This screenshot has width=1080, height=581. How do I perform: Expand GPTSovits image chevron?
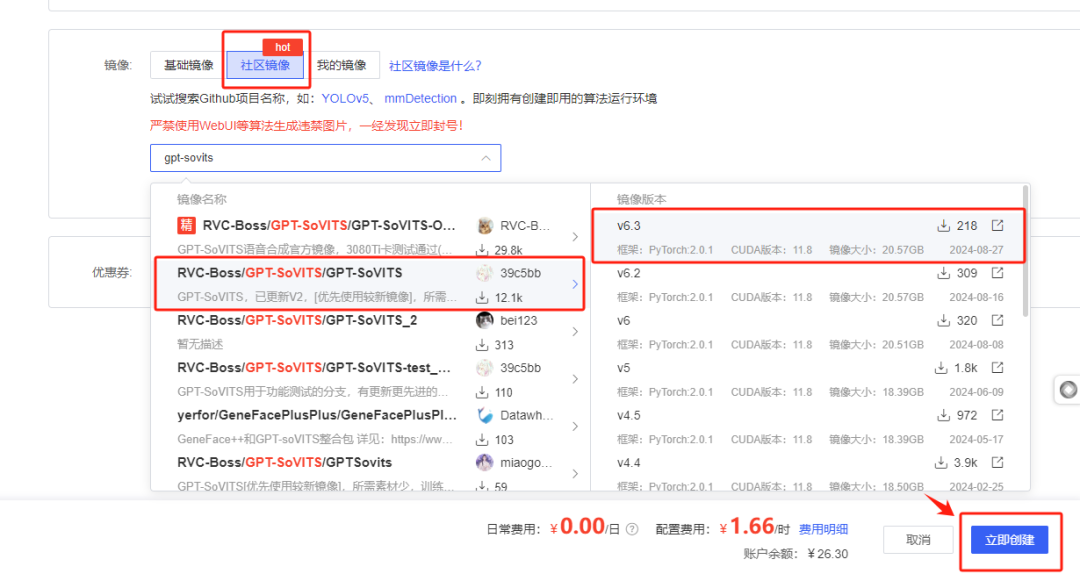point(575,474)
